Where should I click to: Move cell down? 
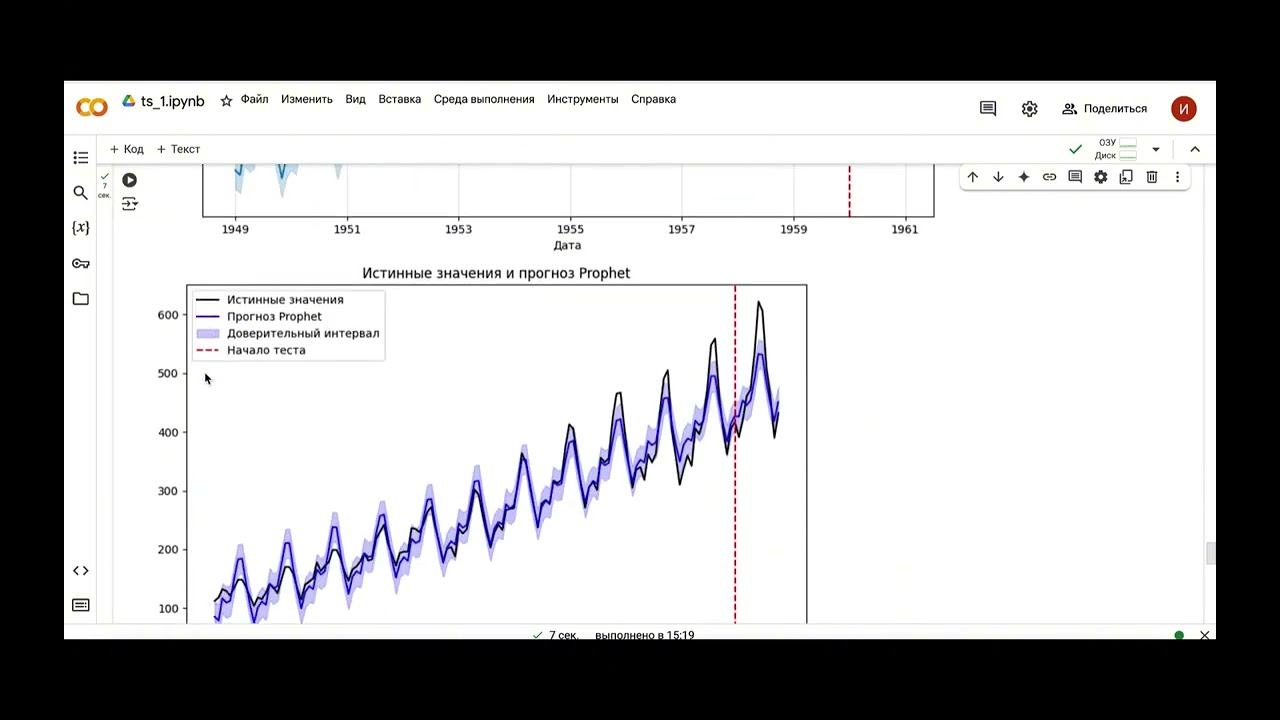tap(998, 177)
